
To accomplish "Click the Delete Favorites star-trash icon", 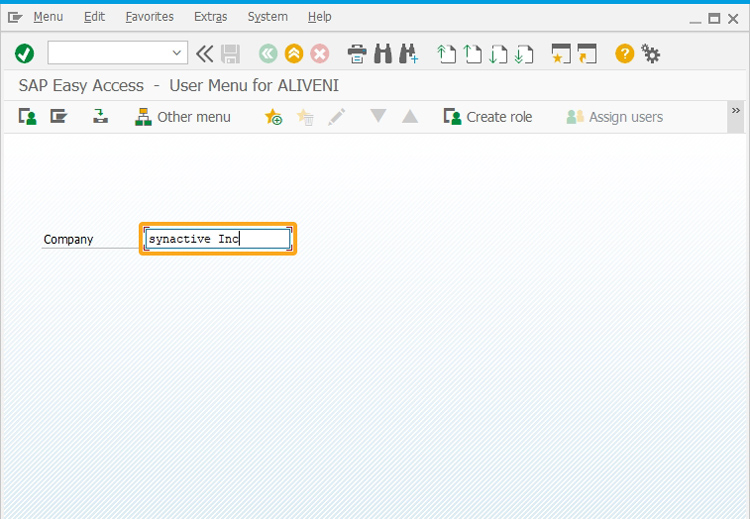I will click(x=305, y=117).
